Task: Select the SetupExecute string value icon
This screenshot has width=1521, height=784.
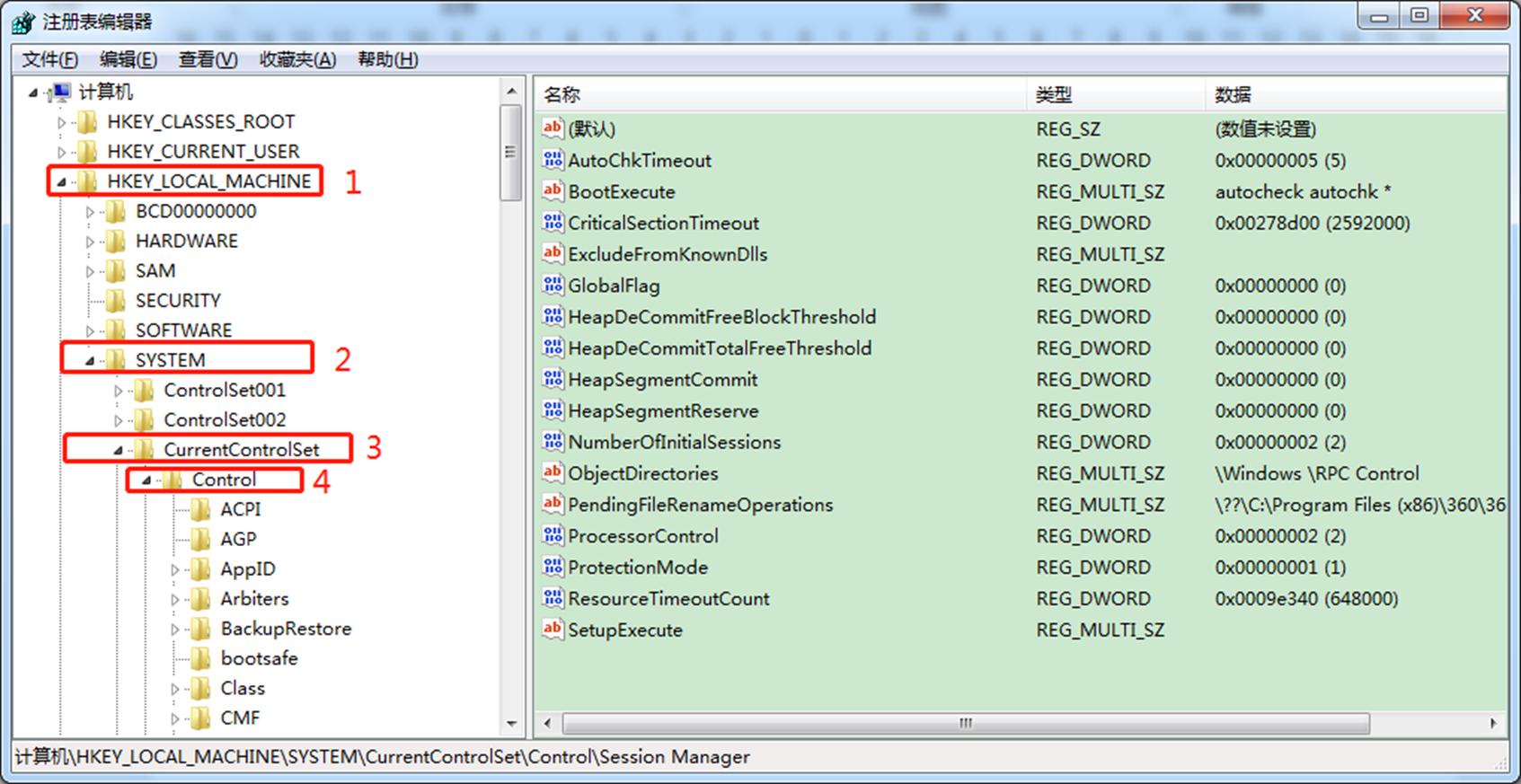Action: (553, 630)
